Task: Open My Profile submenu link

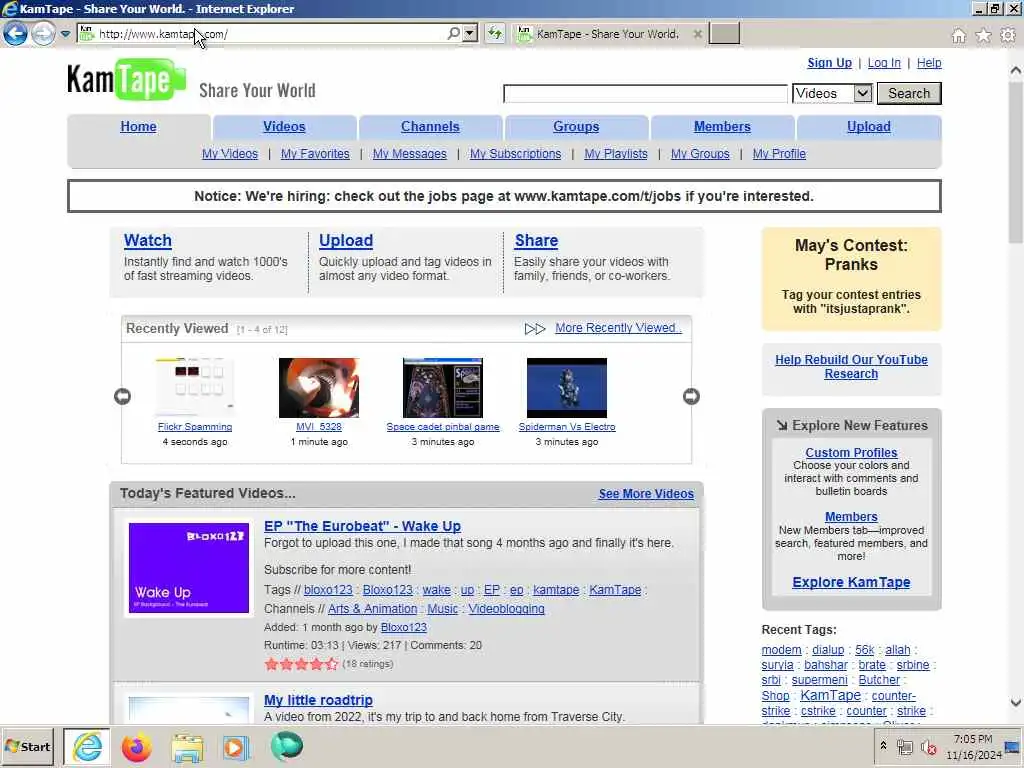Action: (x=779, y=153)
